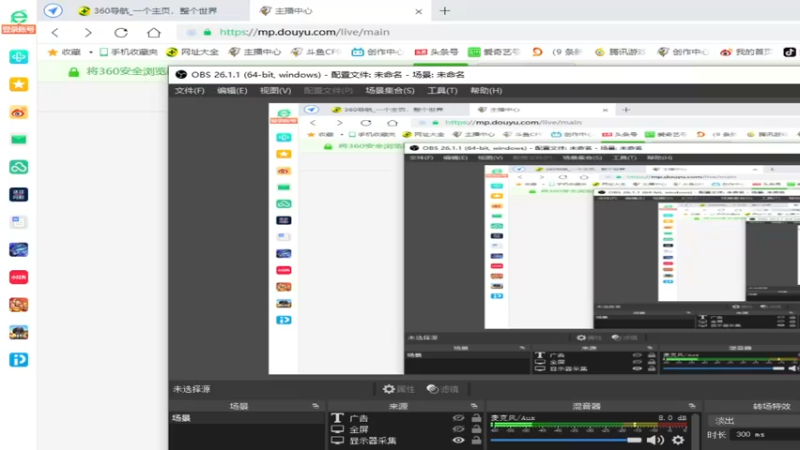Open OBS 场景集合(S) menu

(x=390, y=90)
